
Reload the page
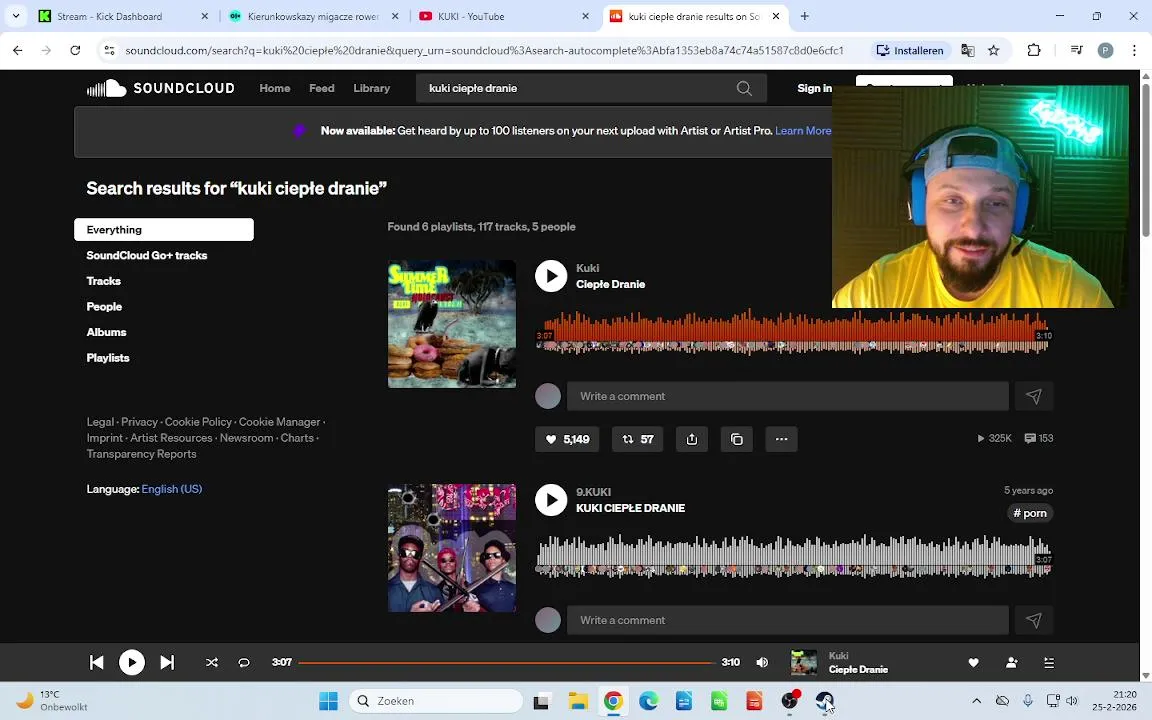click(75, 51)
